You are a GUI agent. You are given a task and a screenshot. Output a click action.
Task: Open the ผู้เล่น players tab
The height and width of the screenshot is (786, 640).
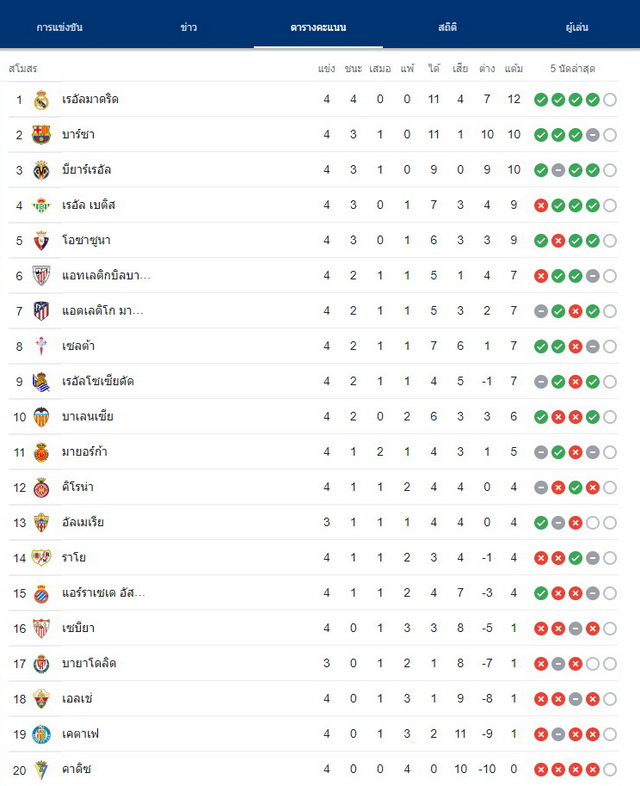[x=577, y=27]
